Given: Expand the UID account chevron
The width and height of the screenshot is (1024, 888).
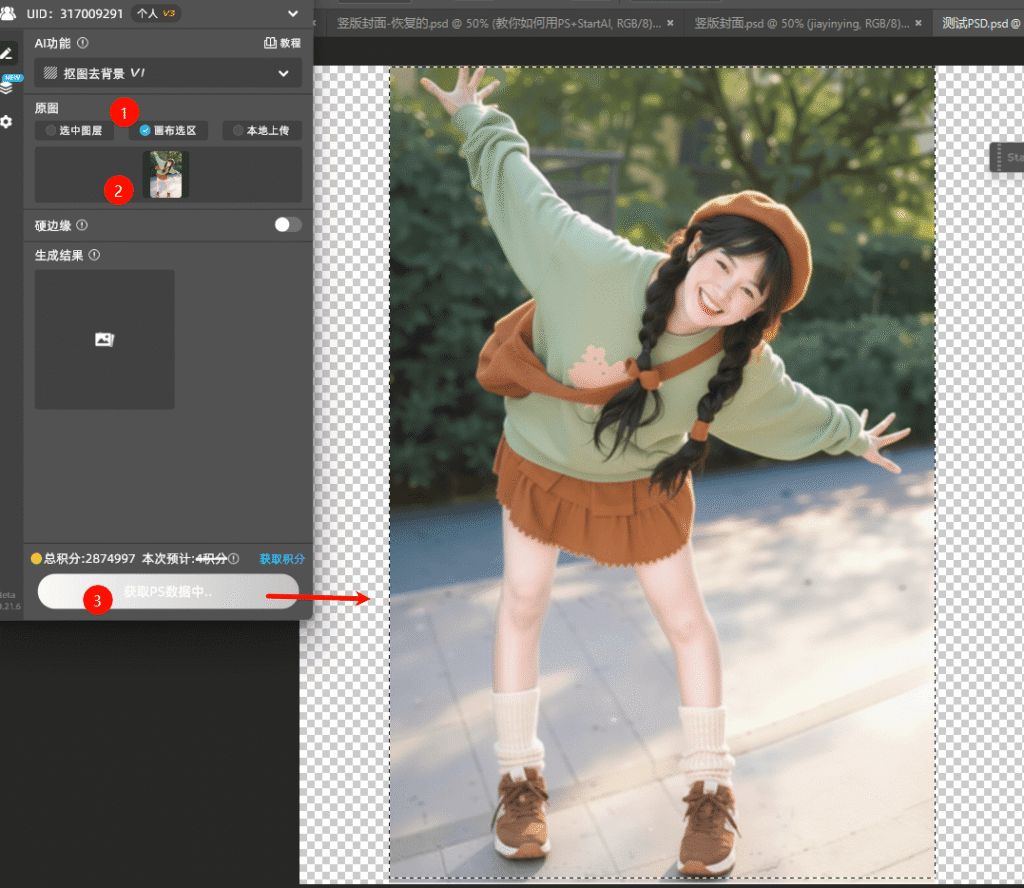Looking at the screenshot, I should coord(292,14).
